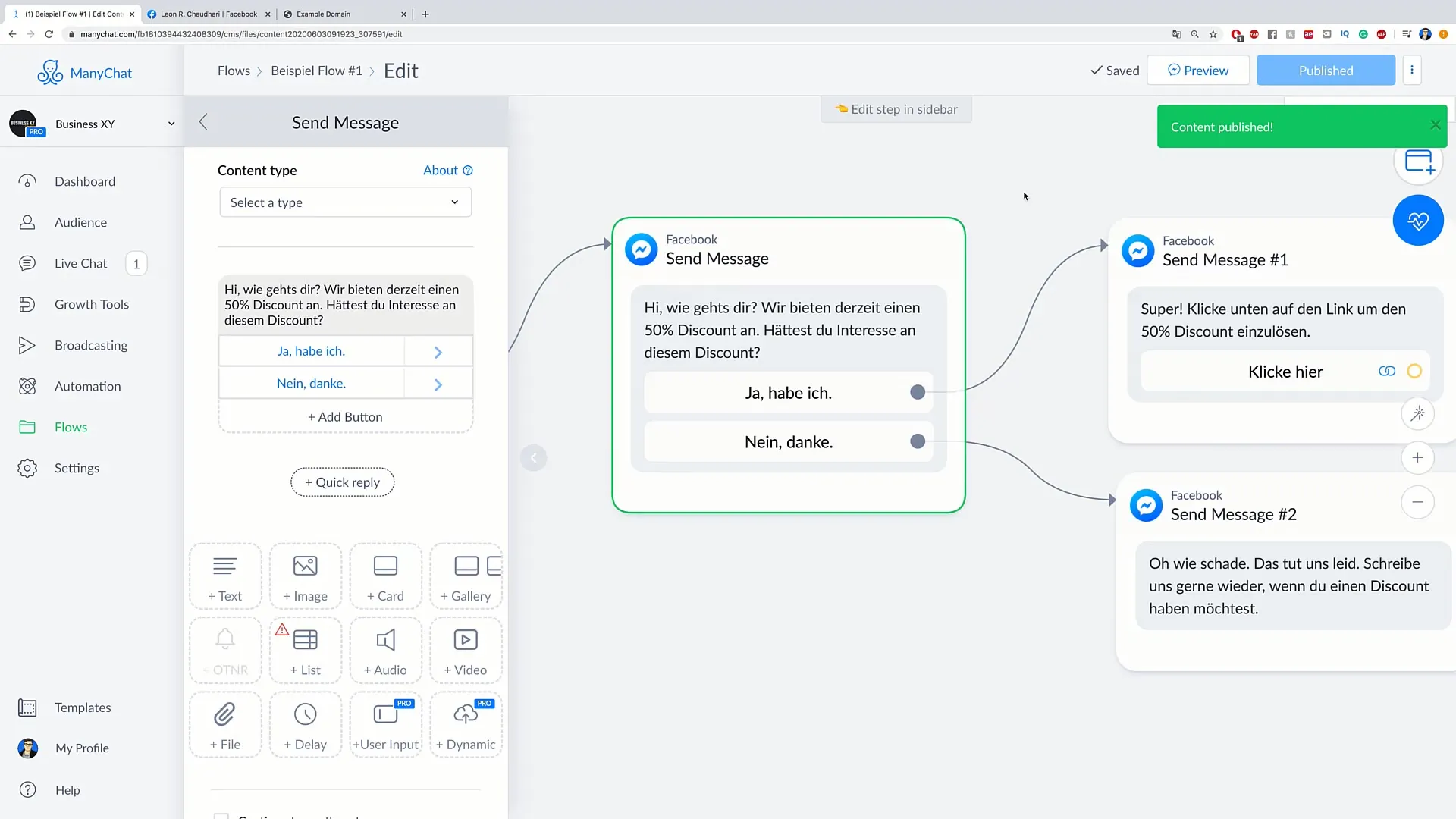Open Automation settings panel
This screenshot has width=1456, height=819.
point(88,385)
